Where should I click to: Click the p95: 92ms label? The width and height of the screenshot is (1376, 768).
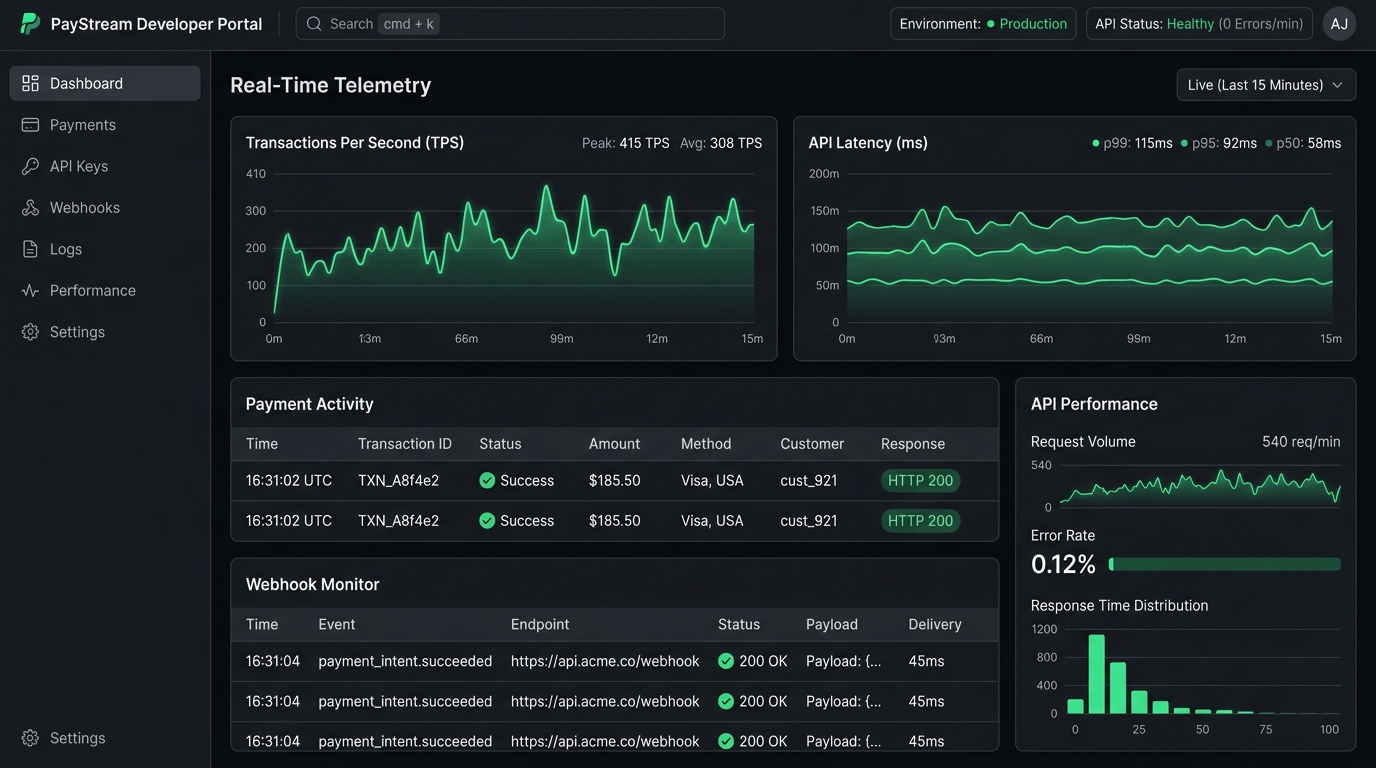(1224, 143)
